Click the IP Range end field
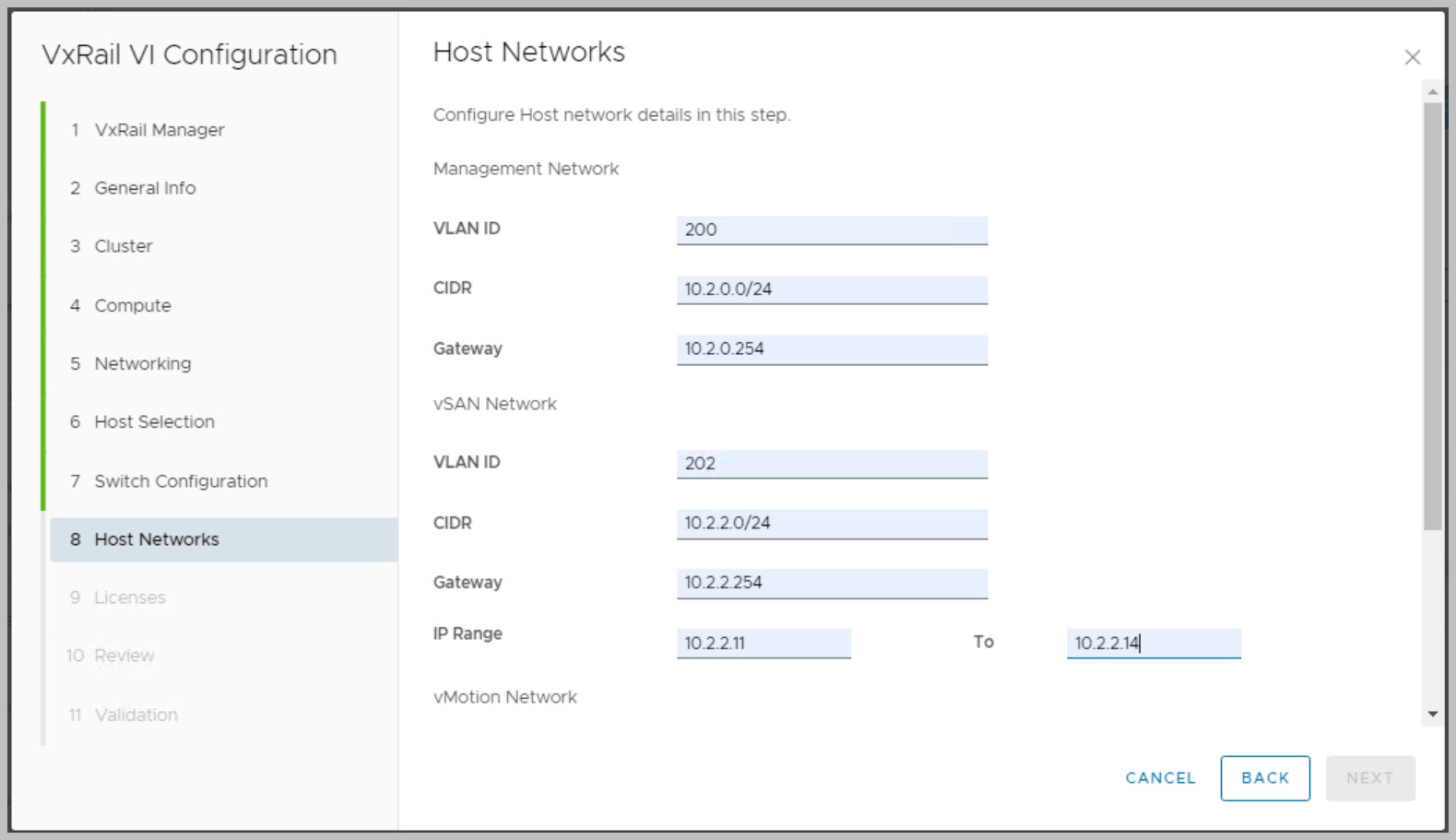This screenshot has width=1456, height=840. coord(1153,643)
